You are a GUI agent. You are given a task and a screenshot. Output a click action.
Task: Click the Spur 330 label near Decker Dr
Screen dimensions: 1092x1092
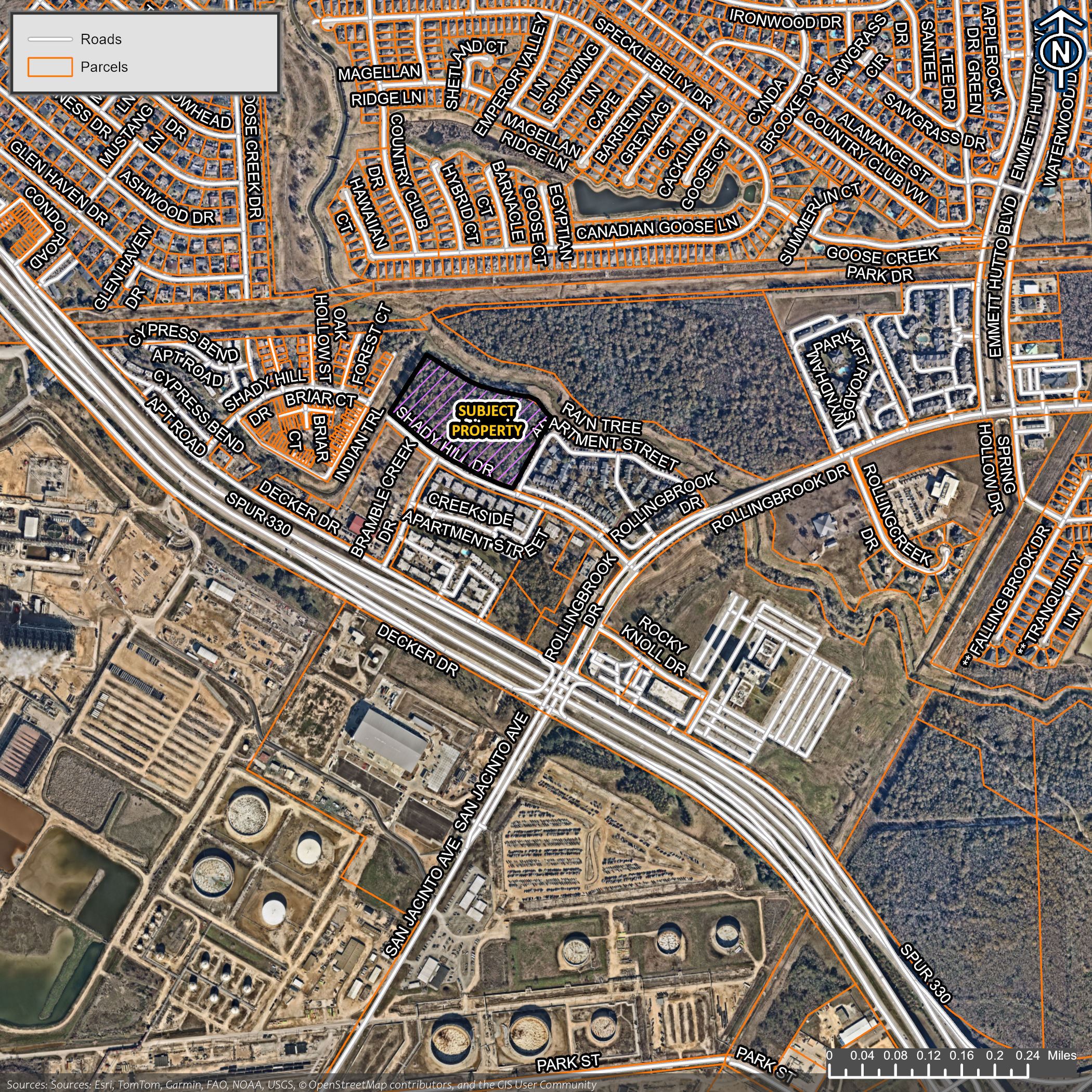258,514
